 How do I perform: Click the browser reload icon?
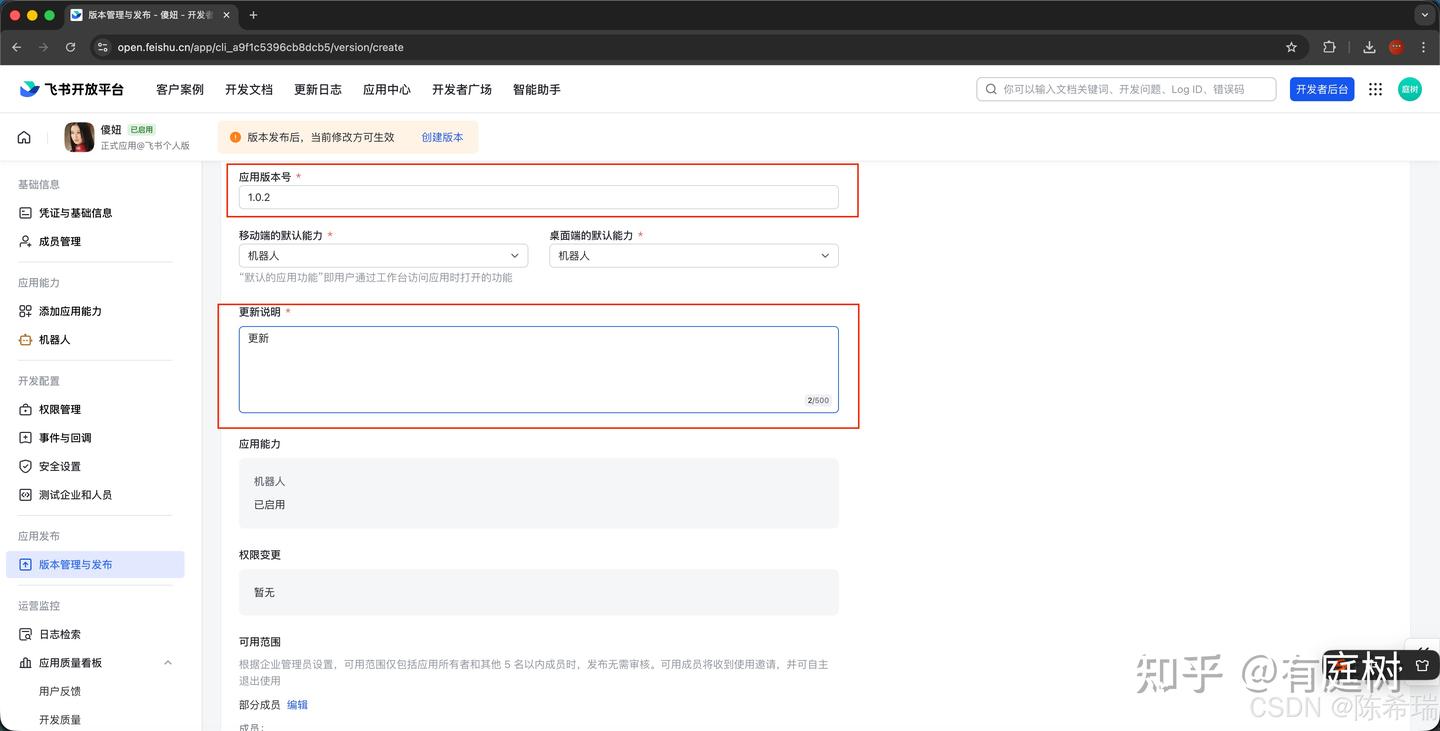(70, 47)
